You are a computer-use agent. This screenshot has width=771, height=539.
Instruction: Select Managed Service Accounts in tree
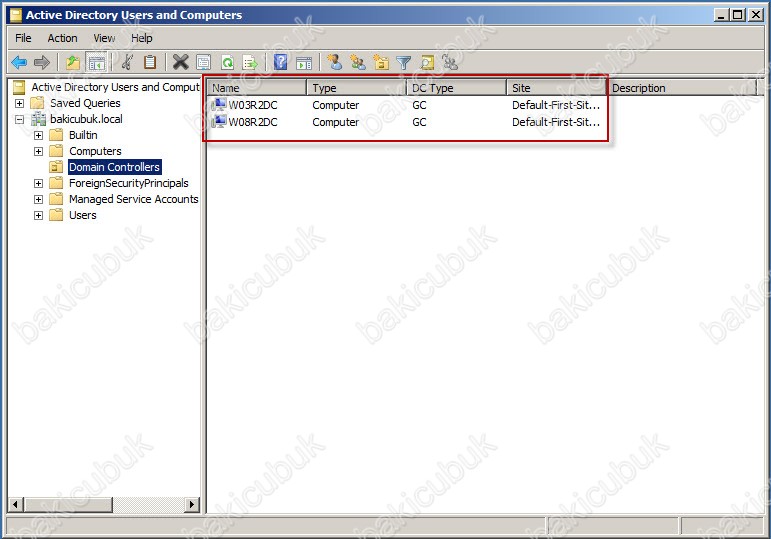(x=133, y=199)
